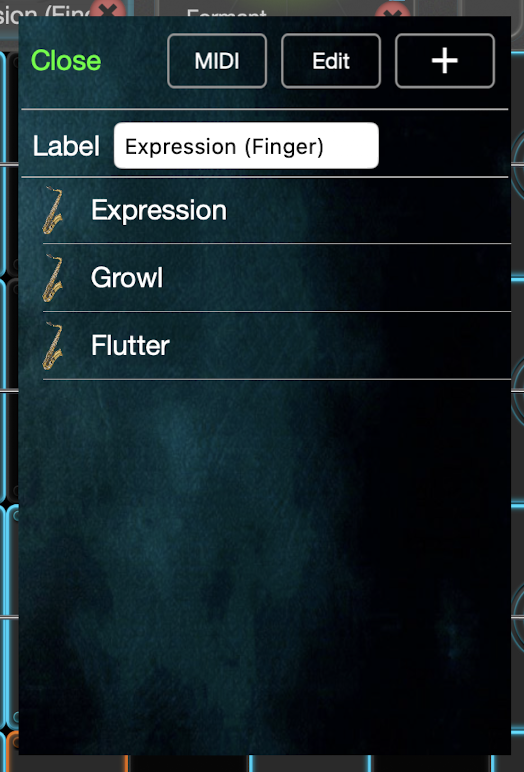This screenshot has width=524, height=772.
Task: Click the Label caption text
Action: (66, 146)
